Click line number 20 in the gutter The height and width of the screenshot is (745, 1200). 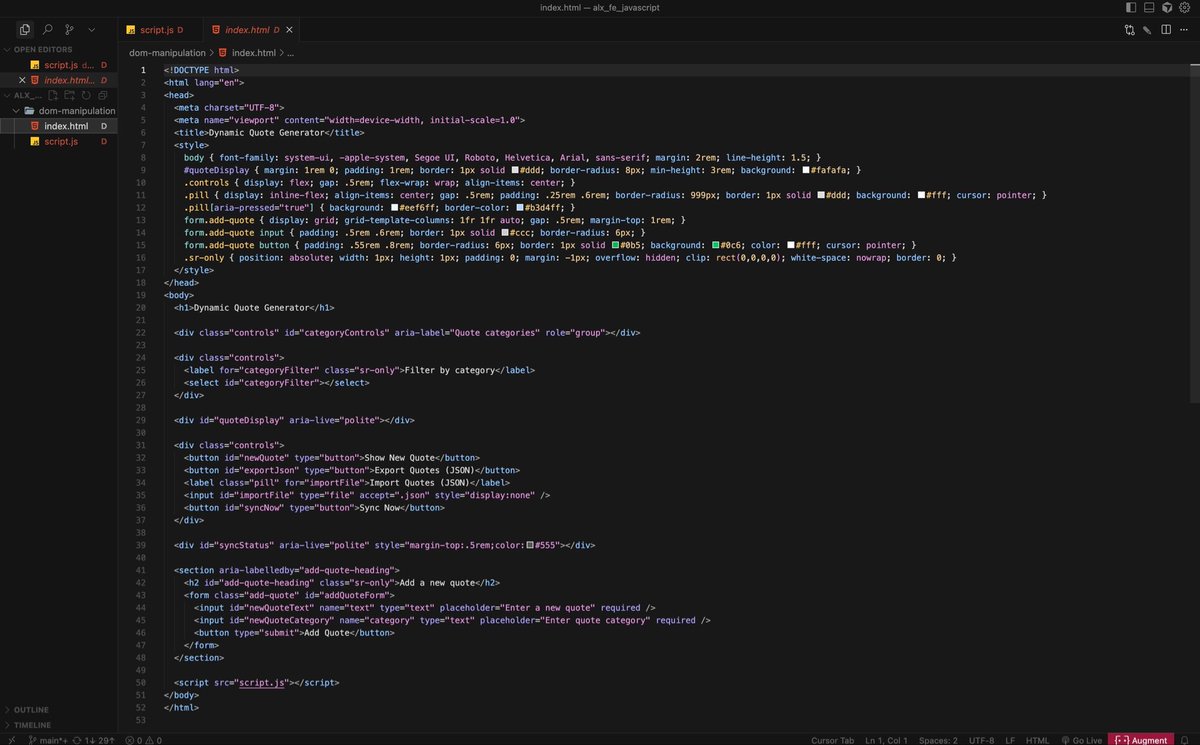click(x=141, y=308)
